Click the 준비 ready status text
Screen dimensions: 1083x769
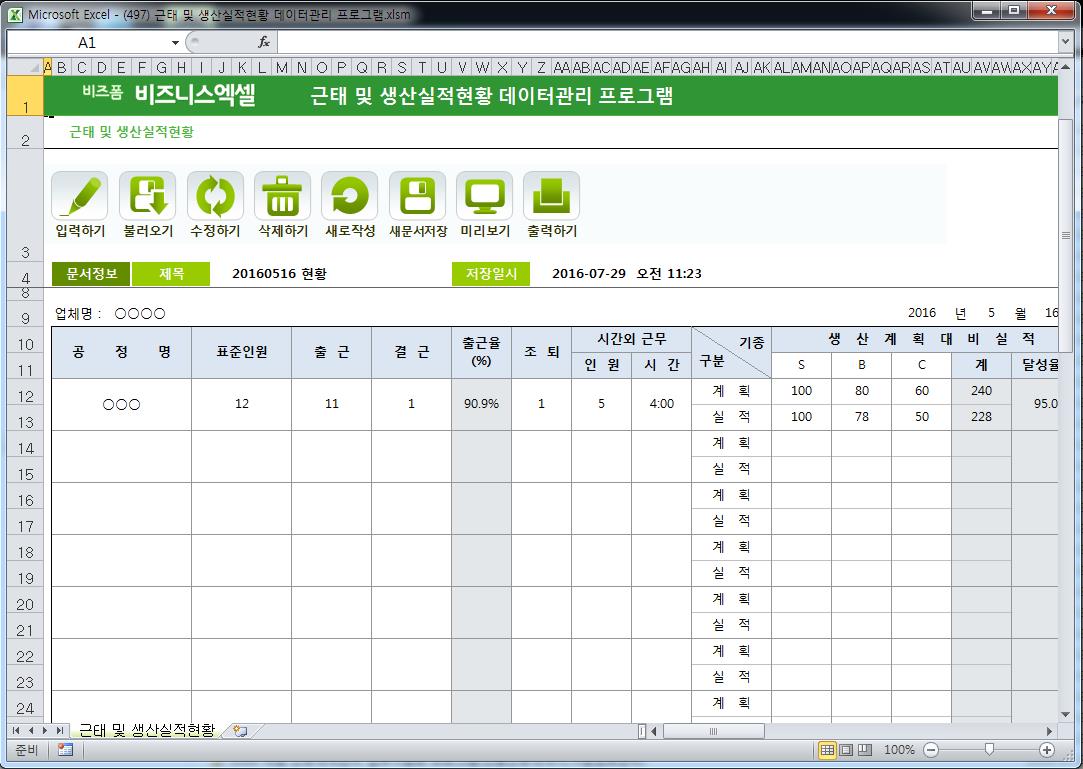(x=26, y=750)
